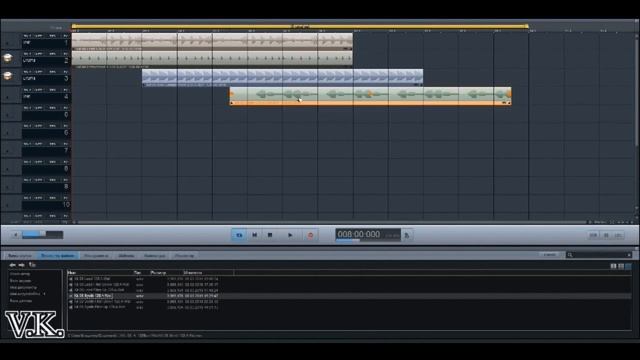Adjust the master volume slider in transport bar

[x=42, y=235]
